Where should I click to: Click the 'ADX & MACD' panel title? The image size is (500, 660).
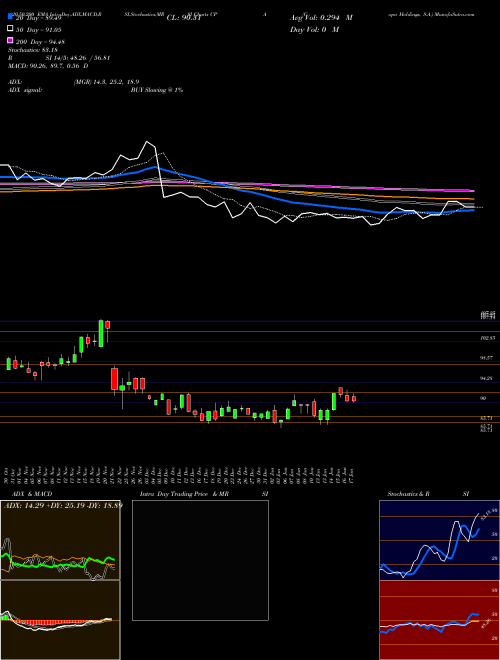[32, 494]
